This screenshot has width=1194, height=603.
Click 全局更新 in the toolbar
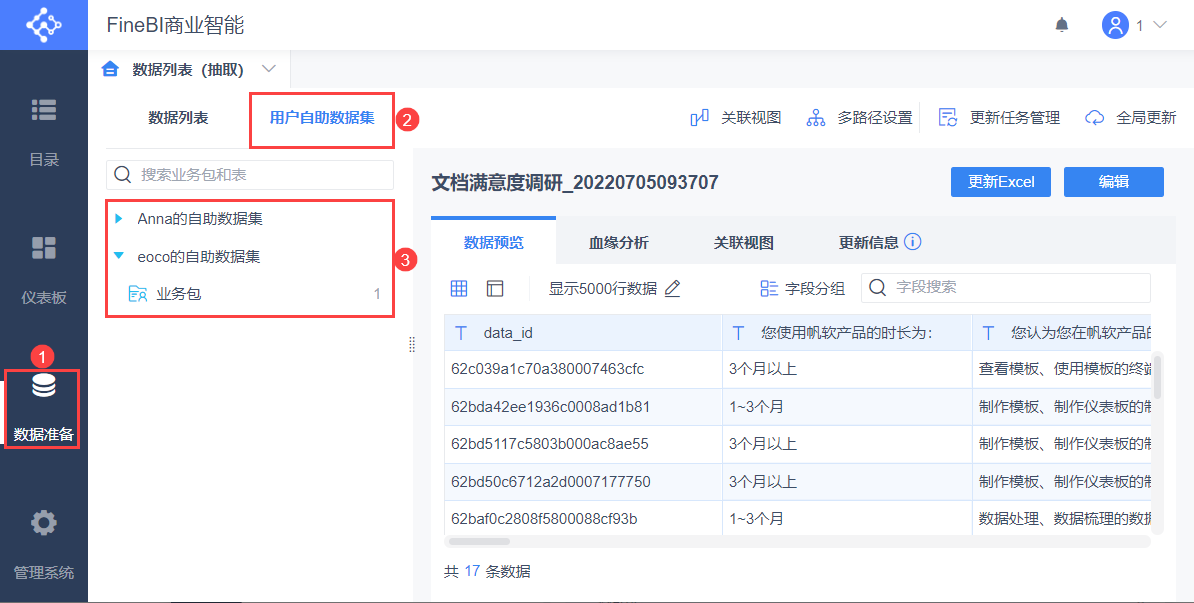[x=1131, y=118]
